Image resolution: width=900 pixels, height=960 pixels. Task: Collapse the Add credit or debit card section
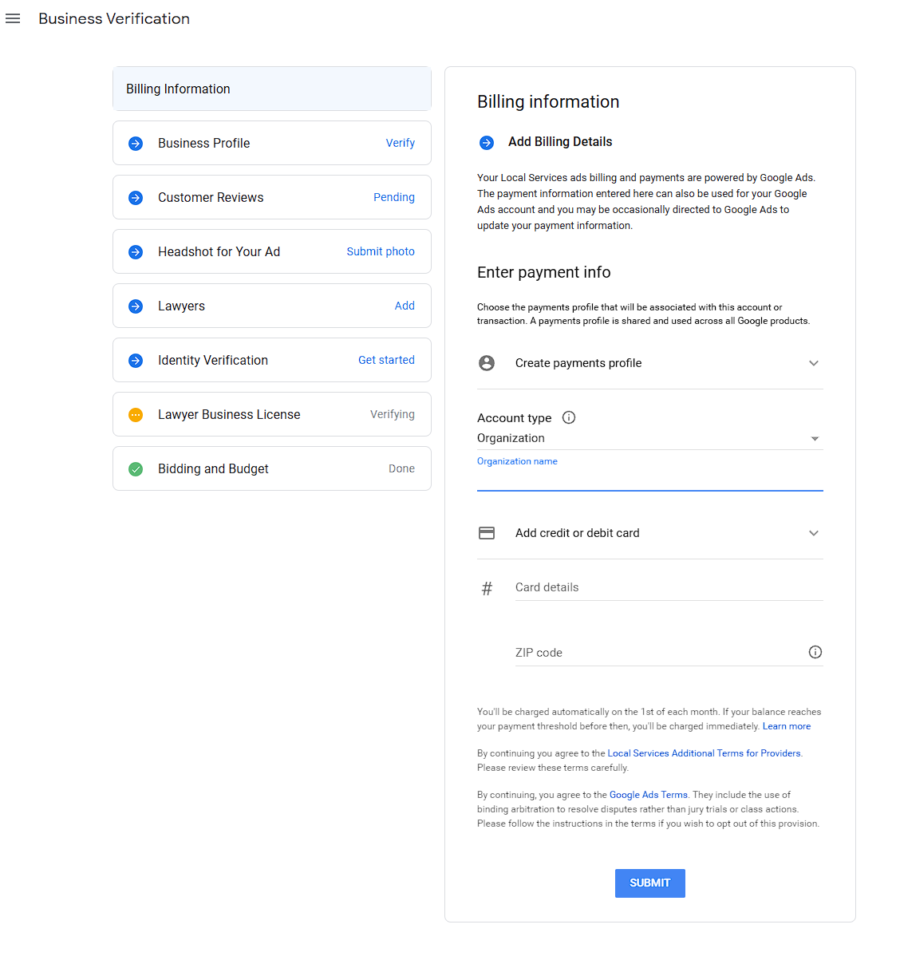coord(813,533)
